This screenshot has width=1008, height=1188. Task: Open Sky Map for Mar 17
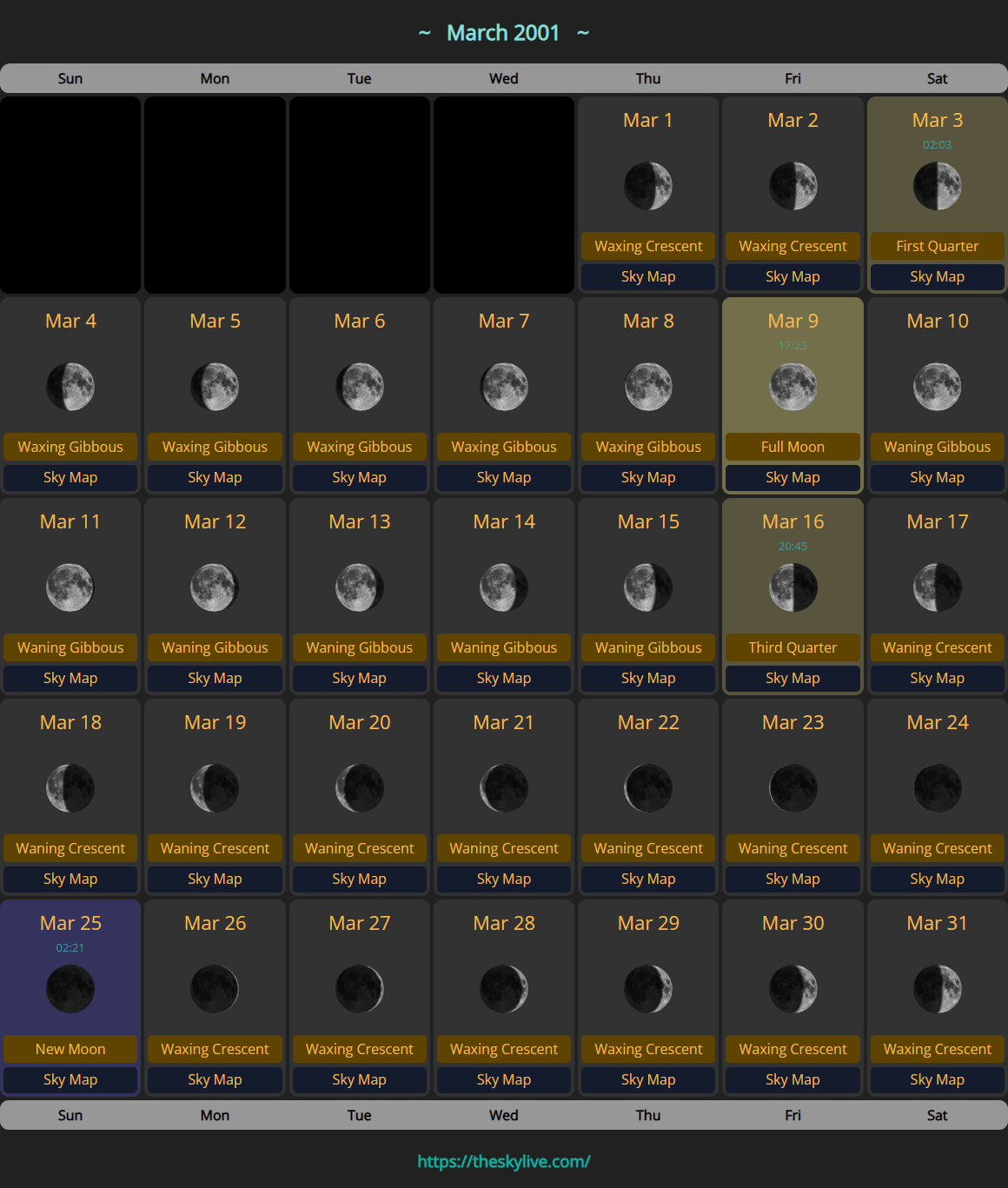937,678
